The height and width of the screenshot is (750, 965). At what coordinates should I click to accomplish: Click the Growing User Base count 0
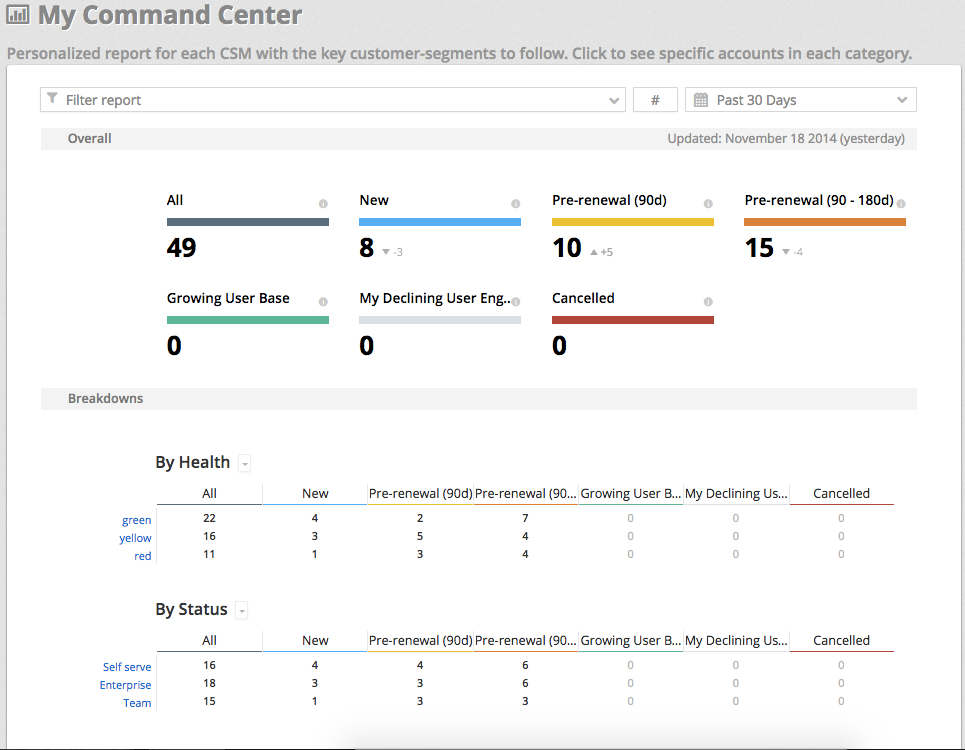[174, 346]
